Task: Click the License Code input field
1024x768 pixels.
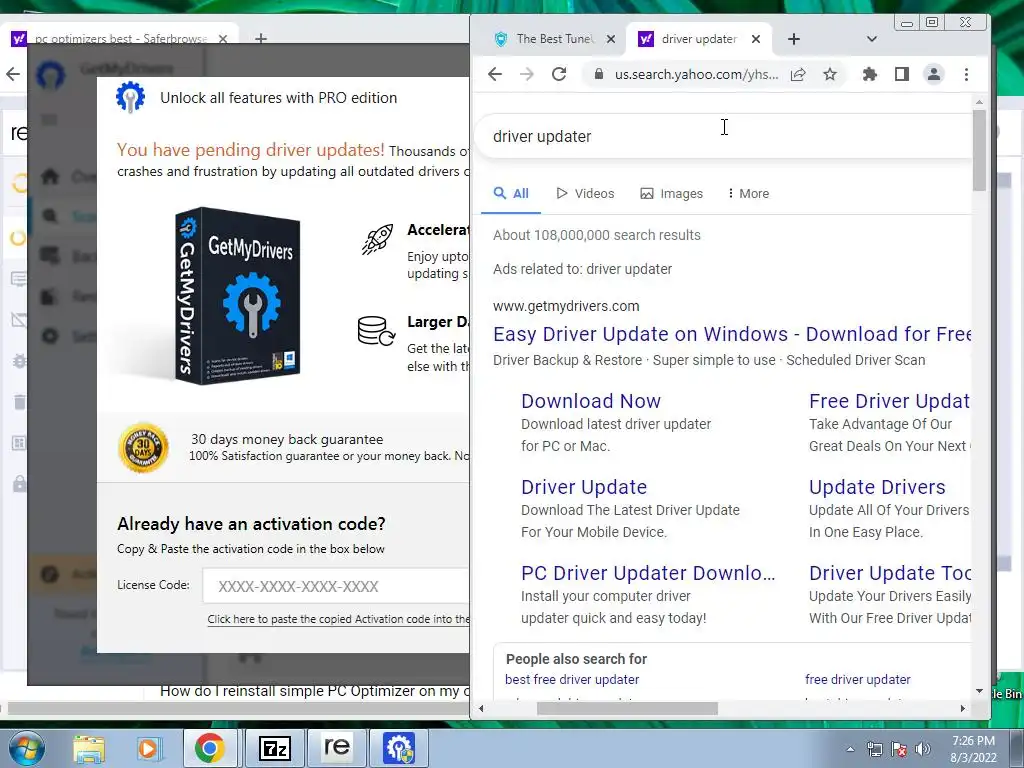Action: (x=336, y=586)
